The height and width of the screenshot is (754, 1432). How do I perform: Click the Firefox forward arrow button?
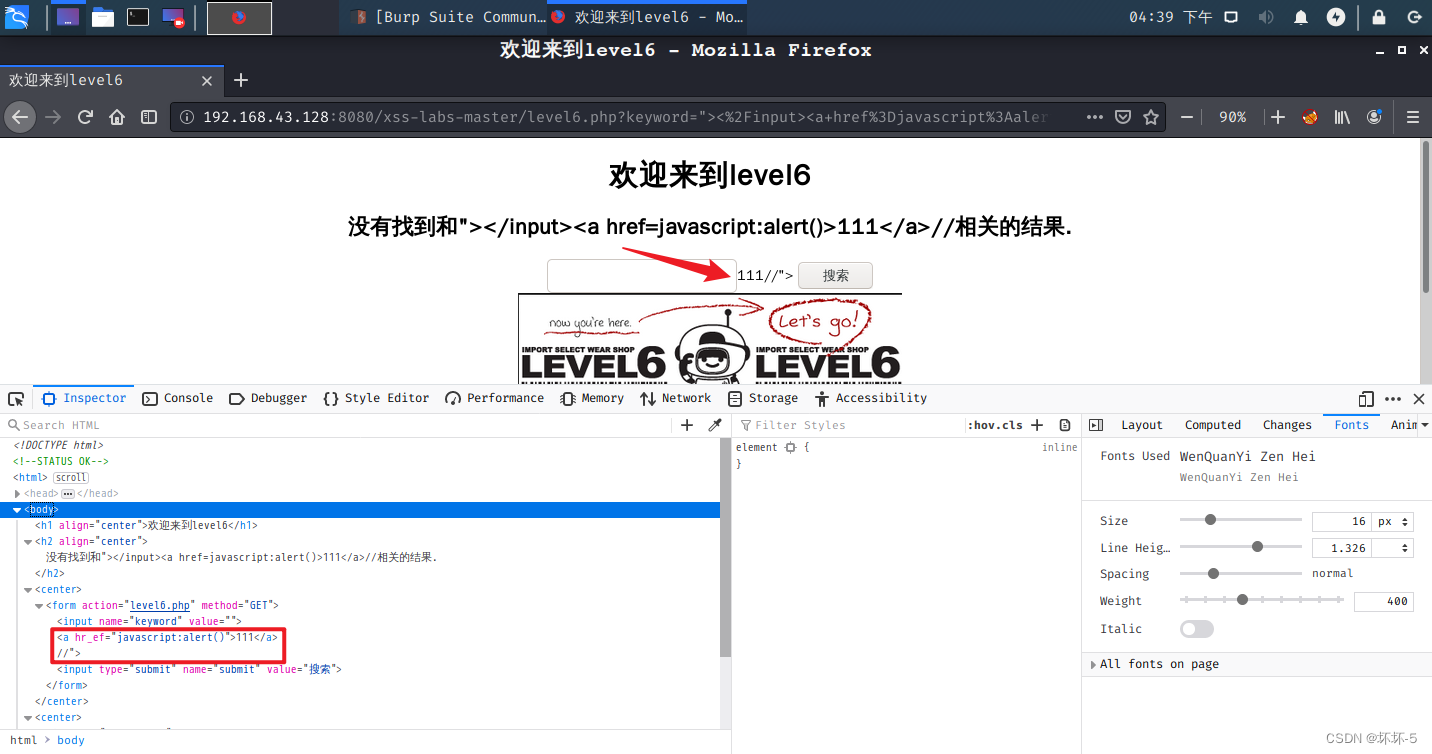(53, 117)
